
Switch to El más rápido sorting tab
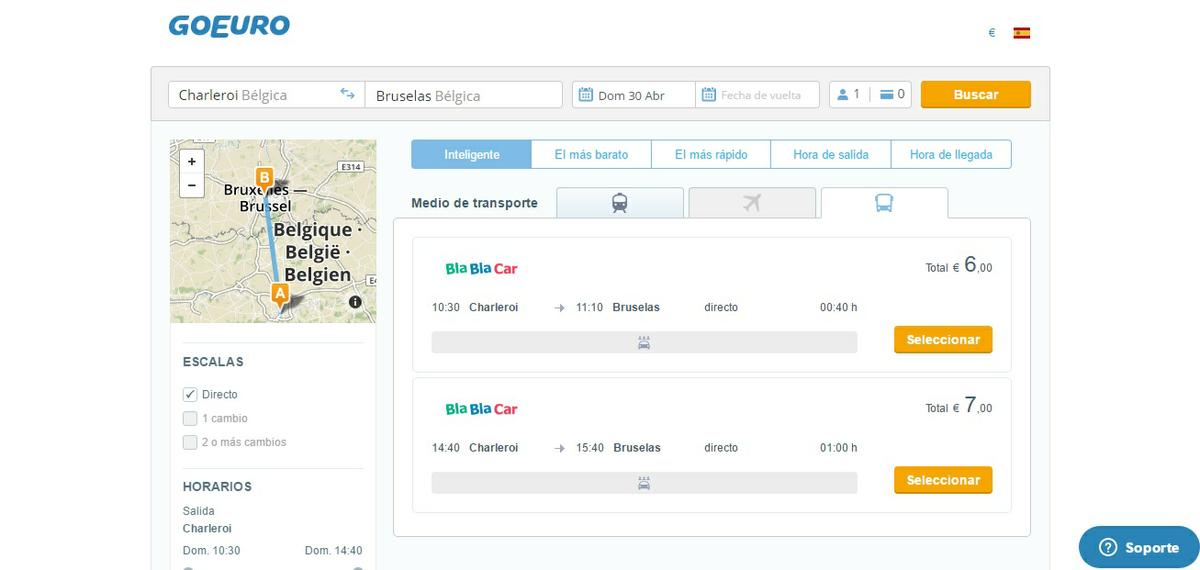[x=711, y=155]
